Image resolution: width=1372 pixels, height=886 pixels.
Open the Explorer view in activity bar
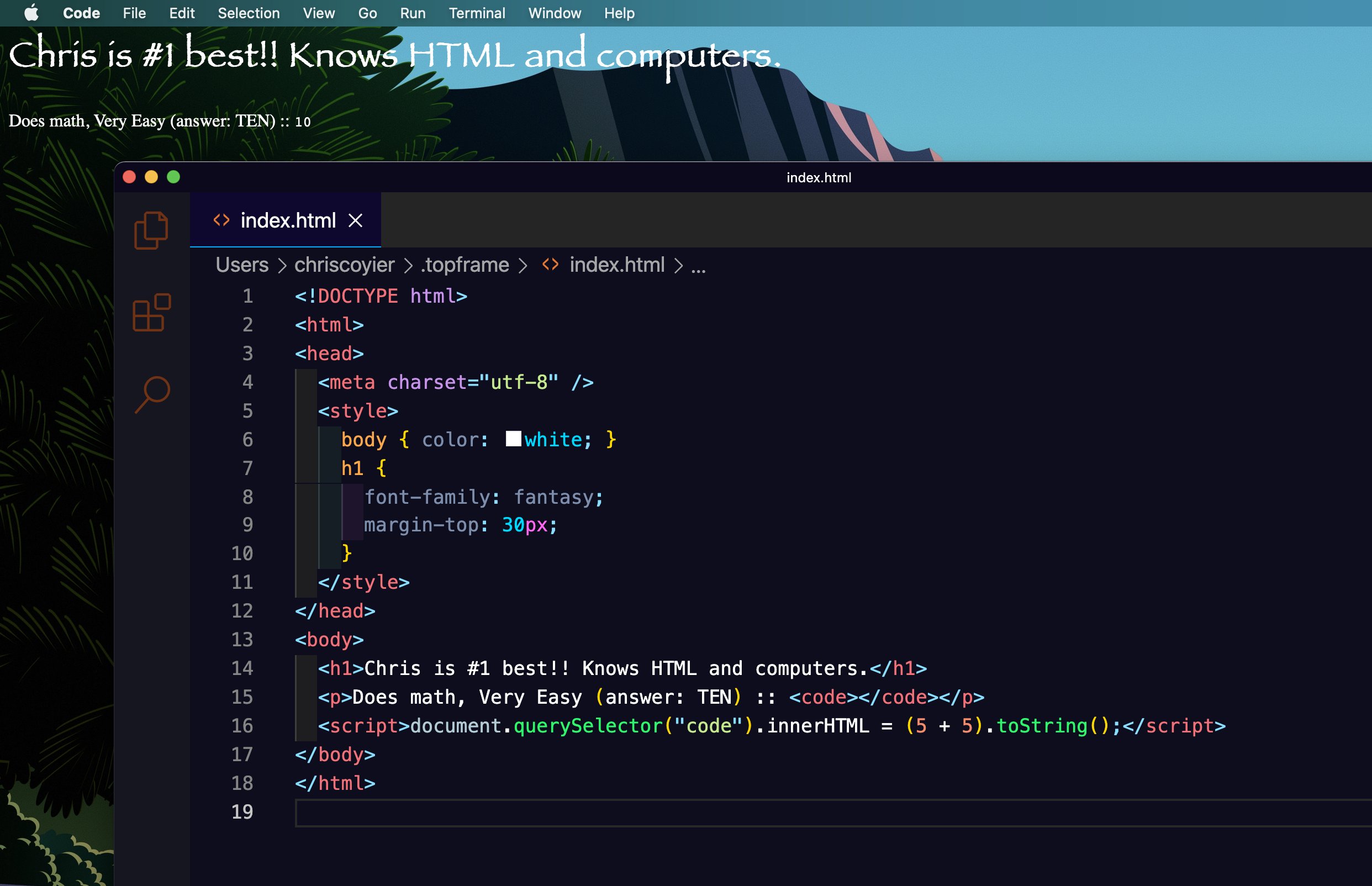coord(151,230)
